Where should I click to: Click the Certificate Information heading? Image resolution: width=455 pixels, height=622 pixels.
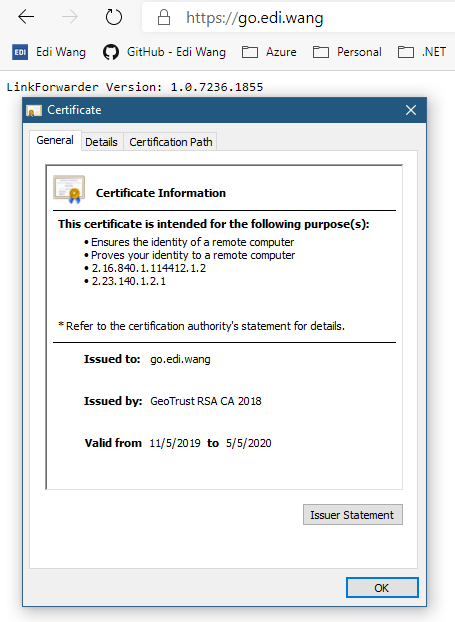point(161,193)
